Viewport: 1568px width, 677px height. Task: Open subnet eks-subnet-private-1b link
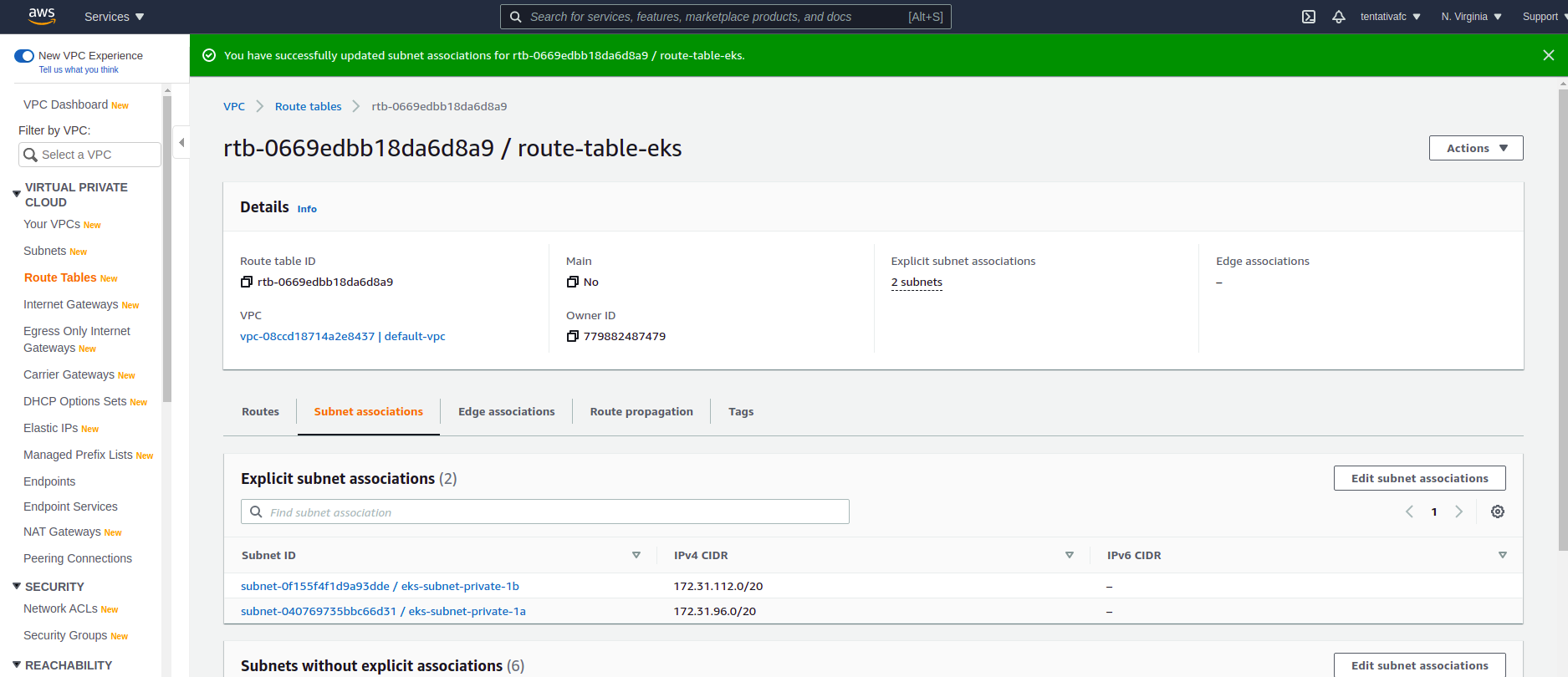tap(380, 586)
